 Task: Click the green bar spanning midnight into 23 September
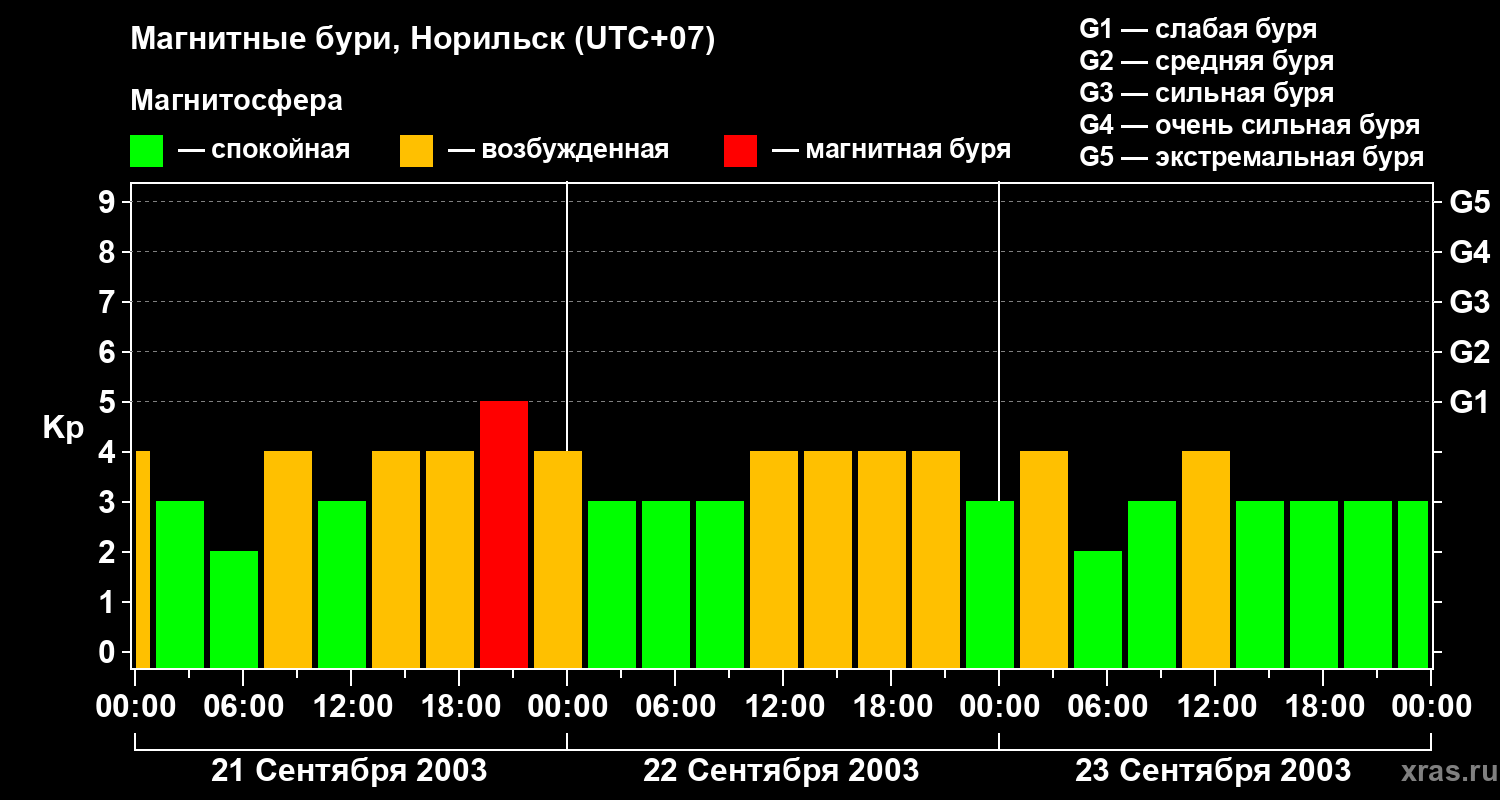pos(990,584)
